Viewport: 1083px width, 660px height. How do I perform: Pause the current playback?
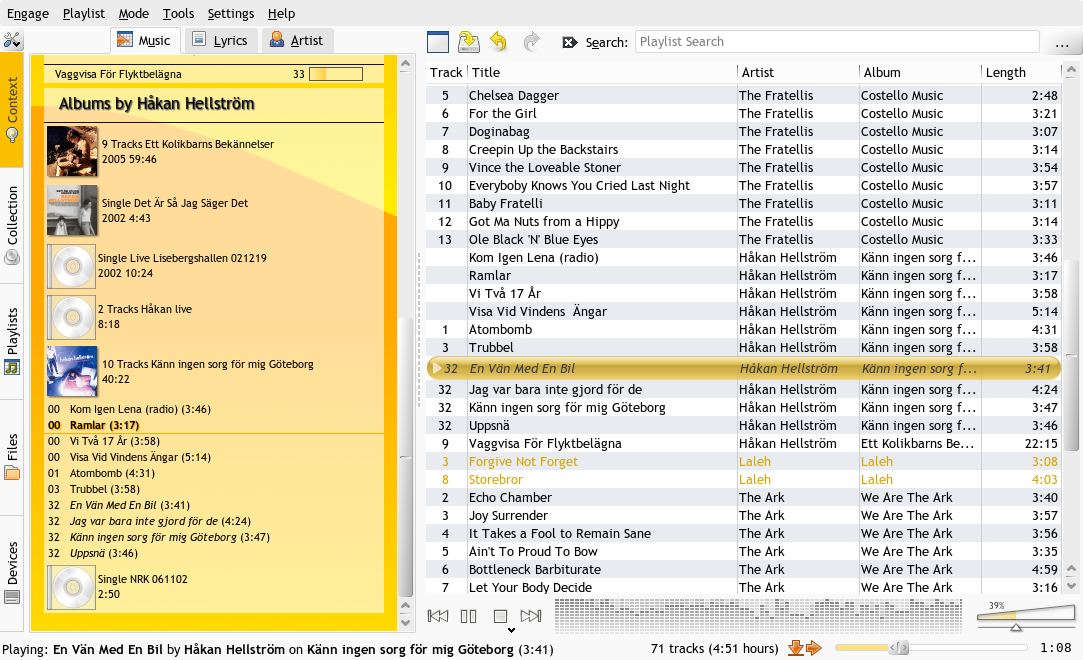(x=468, y=616)
